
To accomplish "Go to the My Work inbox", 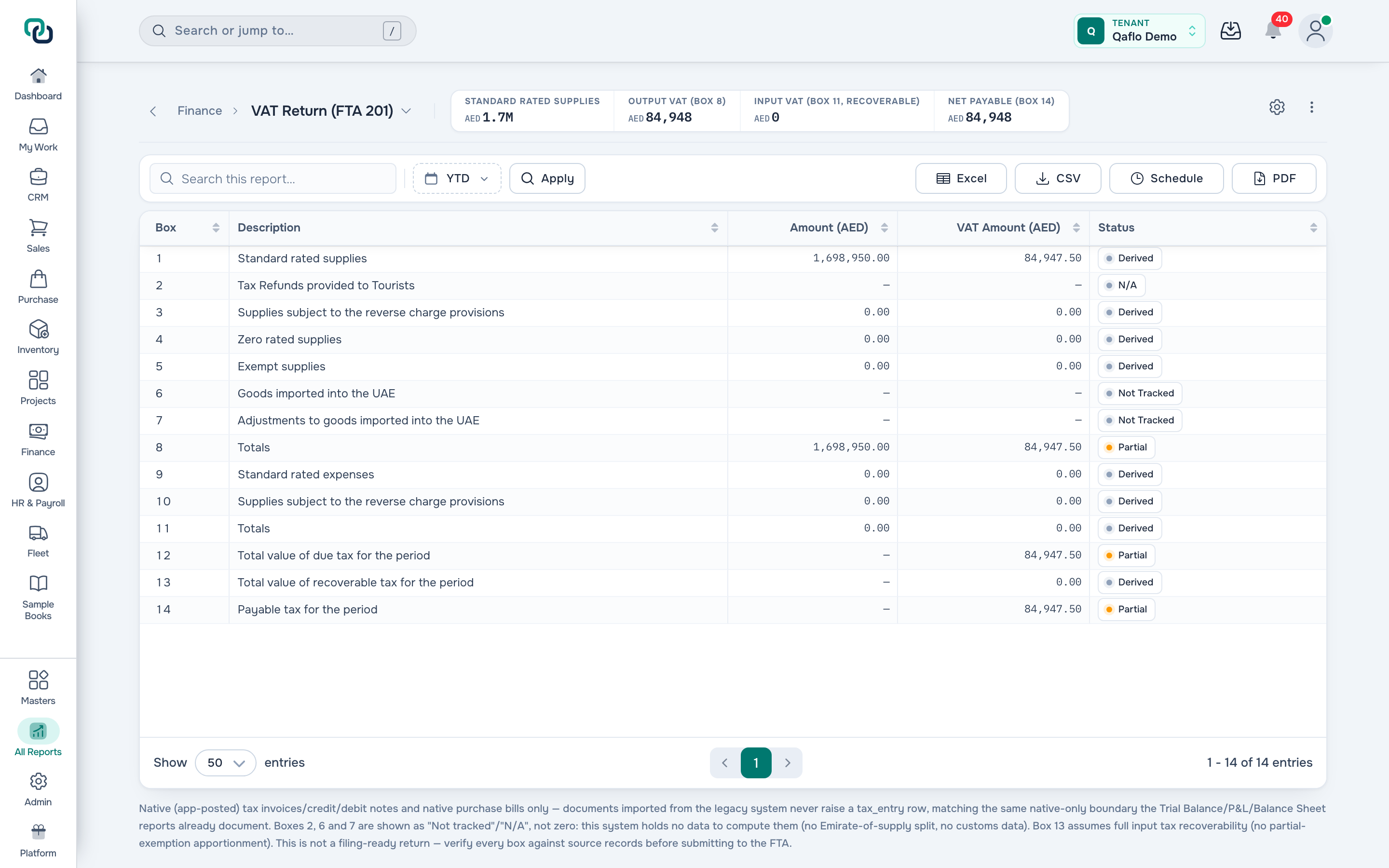I will pyautogui.click(x=38, y=135).
